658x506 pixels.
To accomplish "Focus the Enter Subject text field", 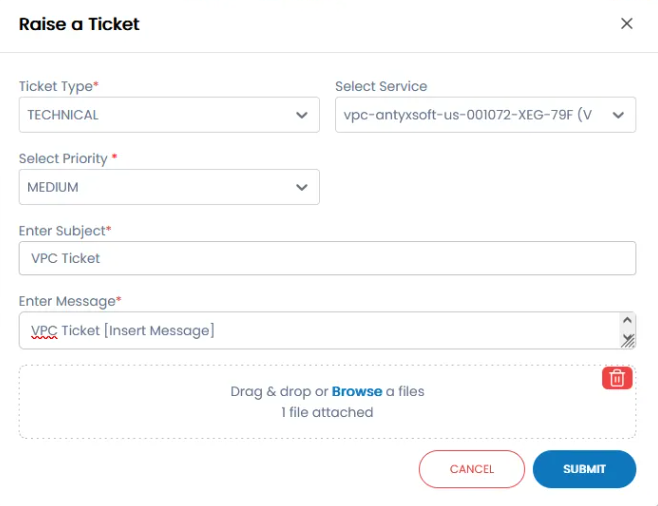I will (327, 258).
